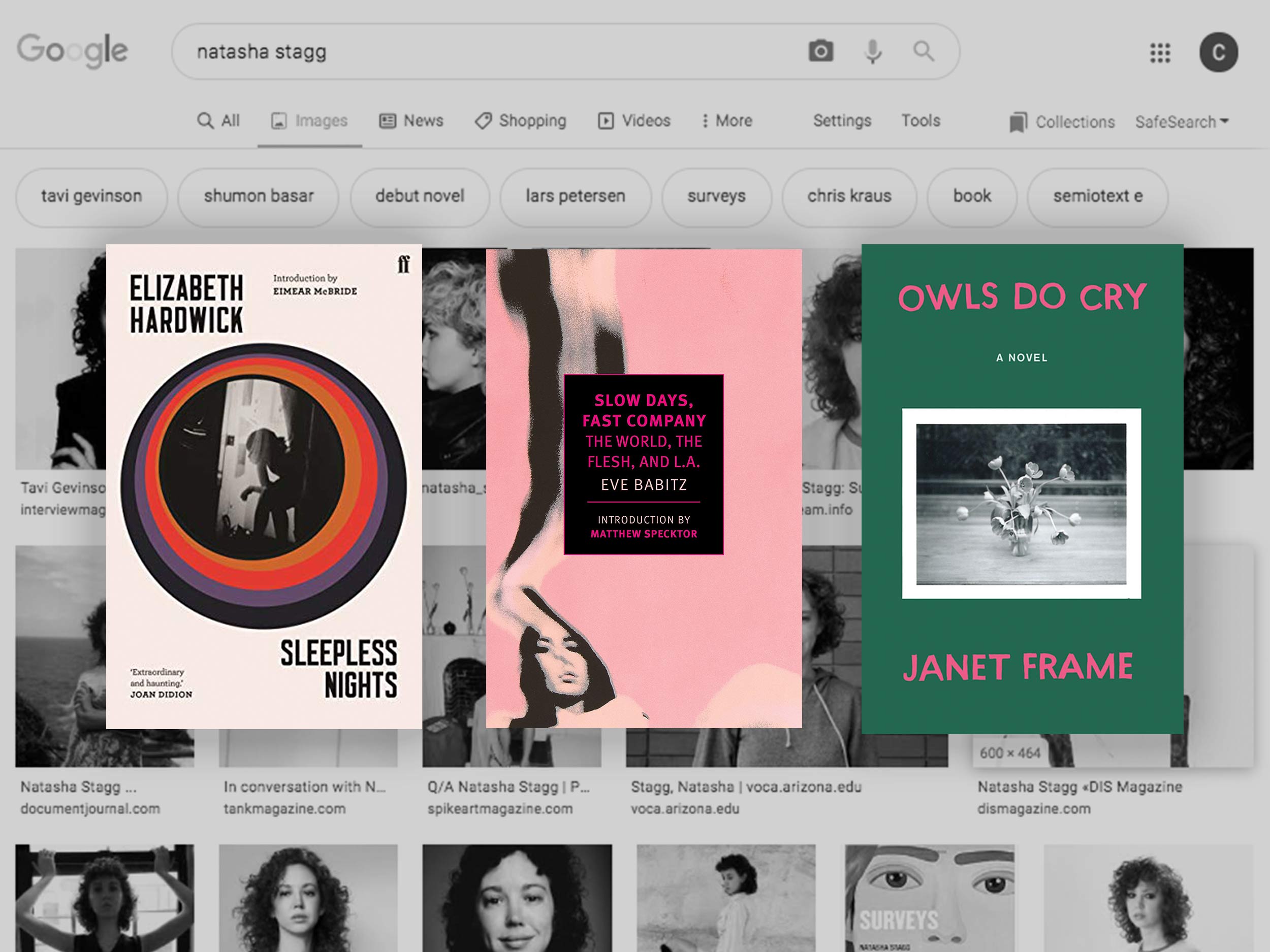1270x952 pixels.
Task: Open the dismagazine.com Natasha Stagg result
Action: (1080, 798)
